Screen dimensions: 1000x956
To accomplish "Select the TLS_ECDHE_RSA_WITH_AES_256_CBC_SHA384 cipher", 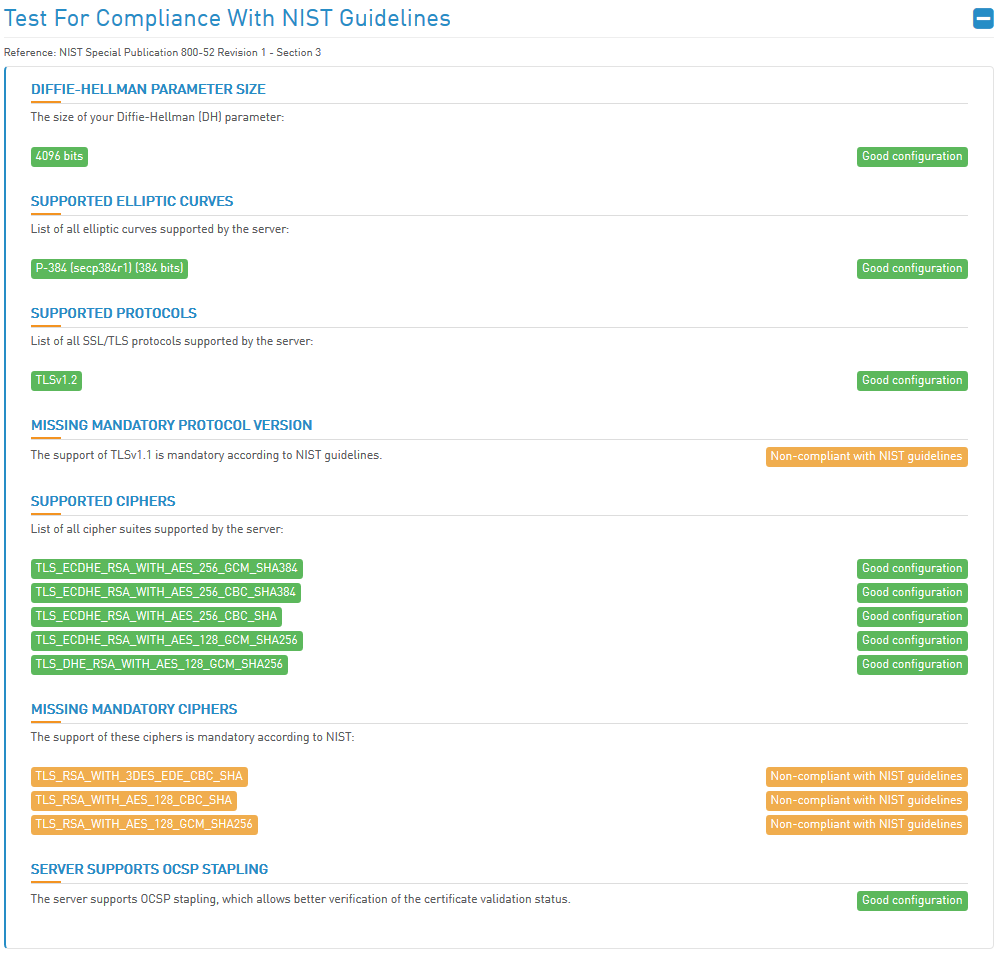I will 166,592.
